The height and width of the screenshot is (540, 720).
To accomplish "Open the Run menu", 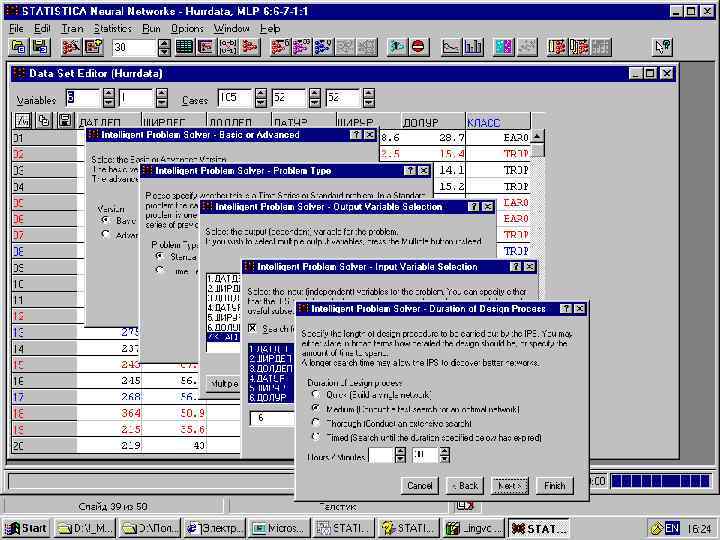I will click(x=151, y=28).
